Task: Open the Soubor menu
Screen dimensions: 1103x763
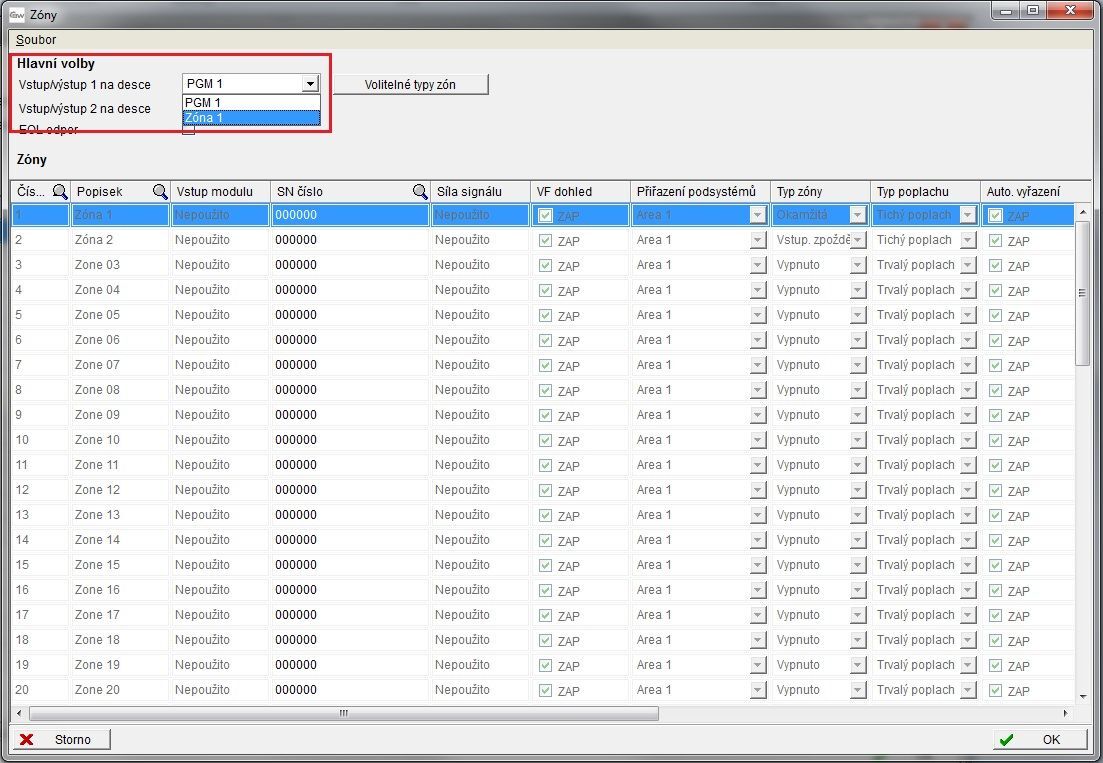Action: point(36,40)
